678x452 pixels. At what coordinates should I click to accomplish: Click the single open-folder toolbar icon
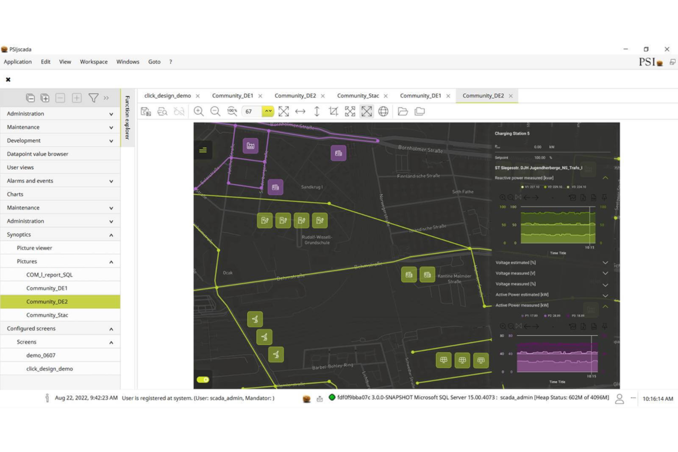click(403, 112)
